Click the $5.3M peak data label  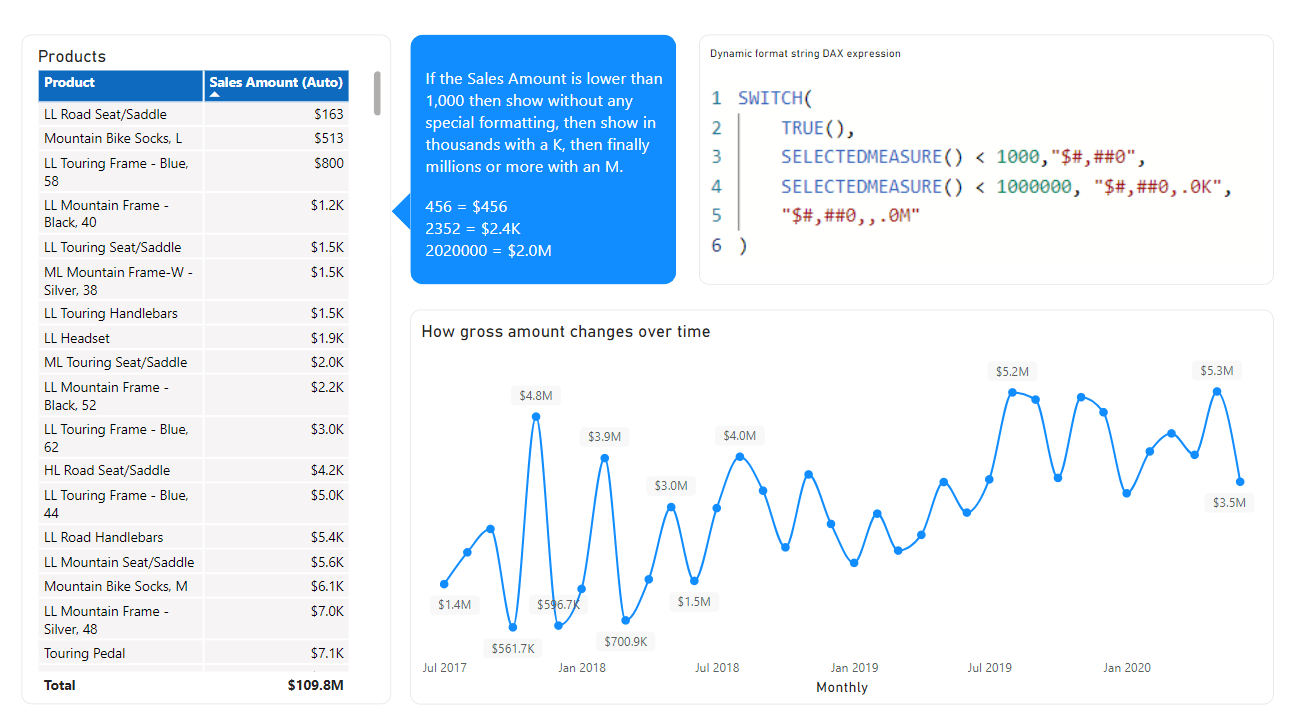coord(1217,370)
